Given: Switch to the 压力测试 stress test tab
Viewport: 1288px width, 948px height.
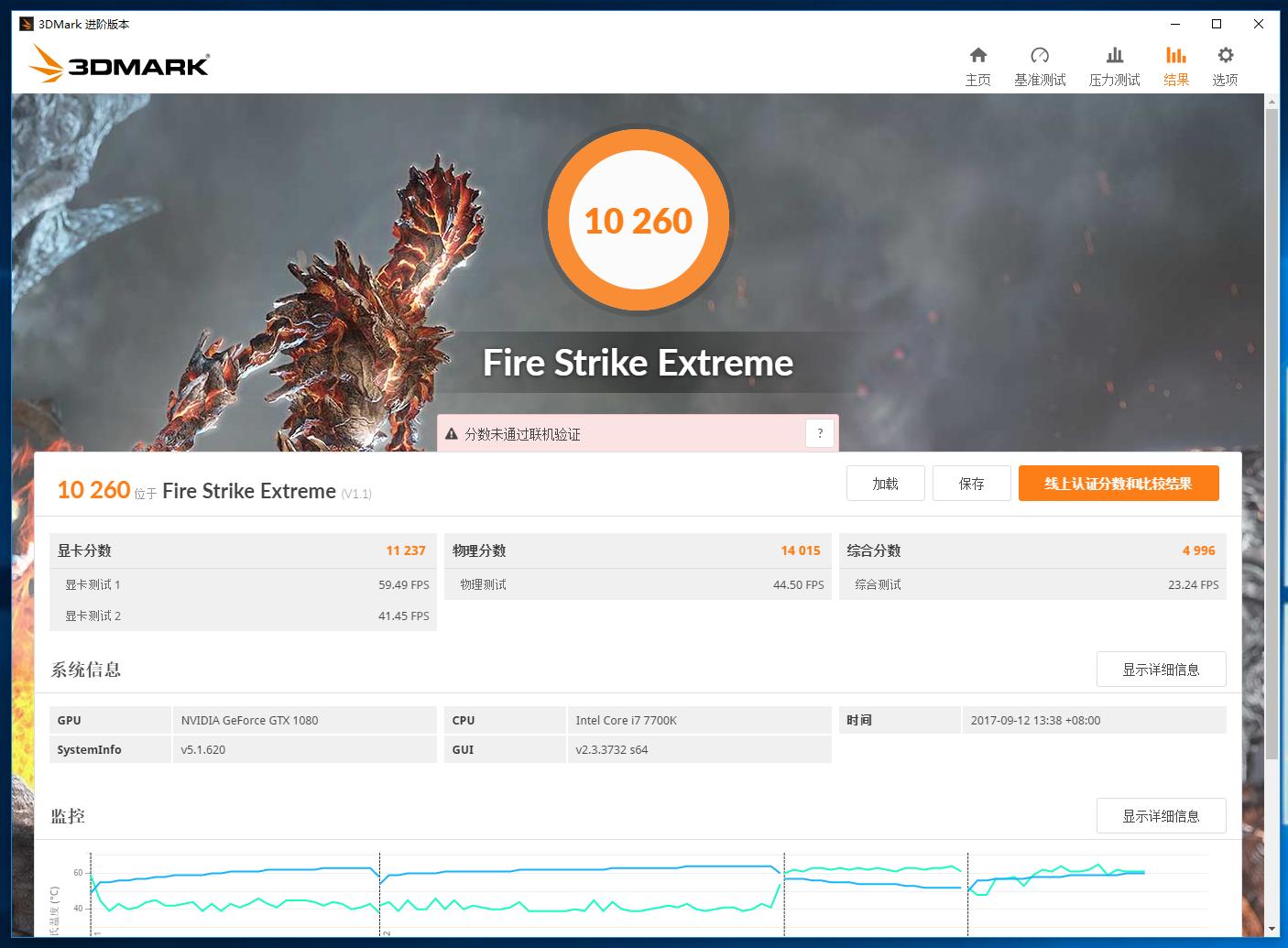Looking at the screenshot, I should pos(1114,67).
